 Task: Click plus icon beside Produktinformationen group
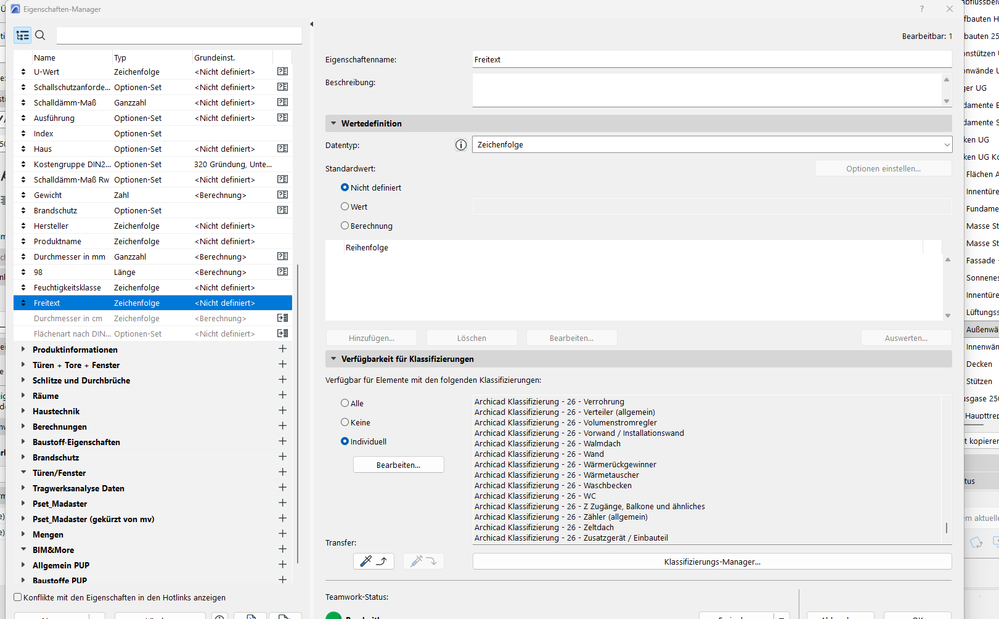[282, 350]
